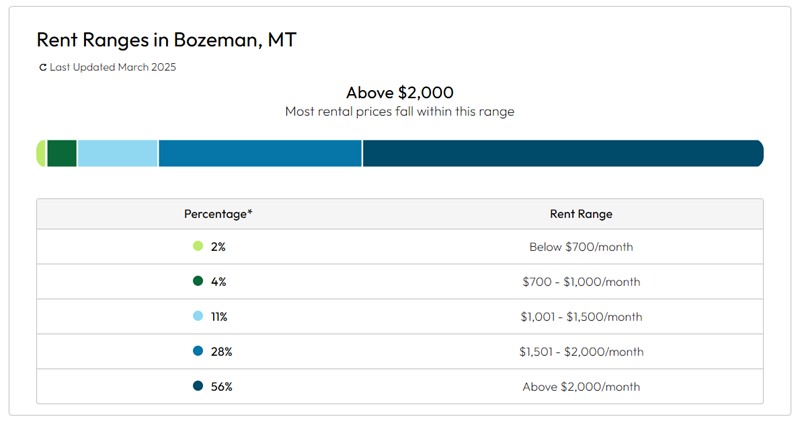Click the refresh icon beside Last Updated

click(x=42, y=68)
